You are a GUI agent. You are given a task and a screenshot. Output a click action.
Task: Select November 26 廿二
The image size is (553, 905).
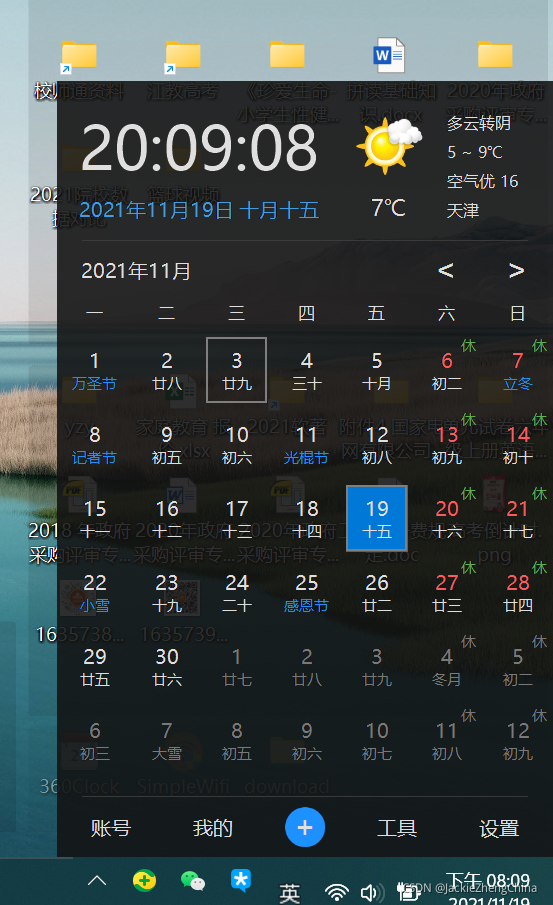(x=377, y=592)
